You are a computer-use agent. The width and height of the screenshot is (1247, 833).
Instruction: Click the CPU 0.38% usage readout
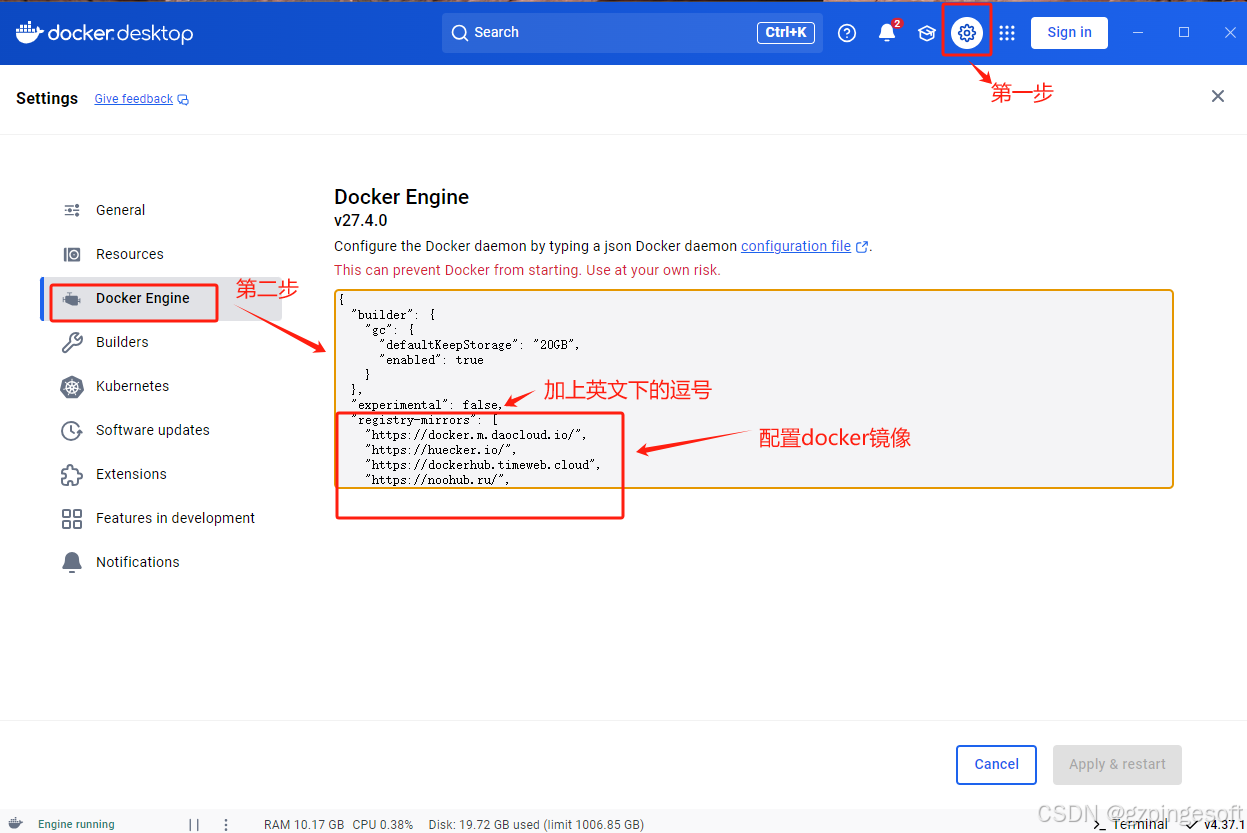pyautogui.click(x=383, y=825)
